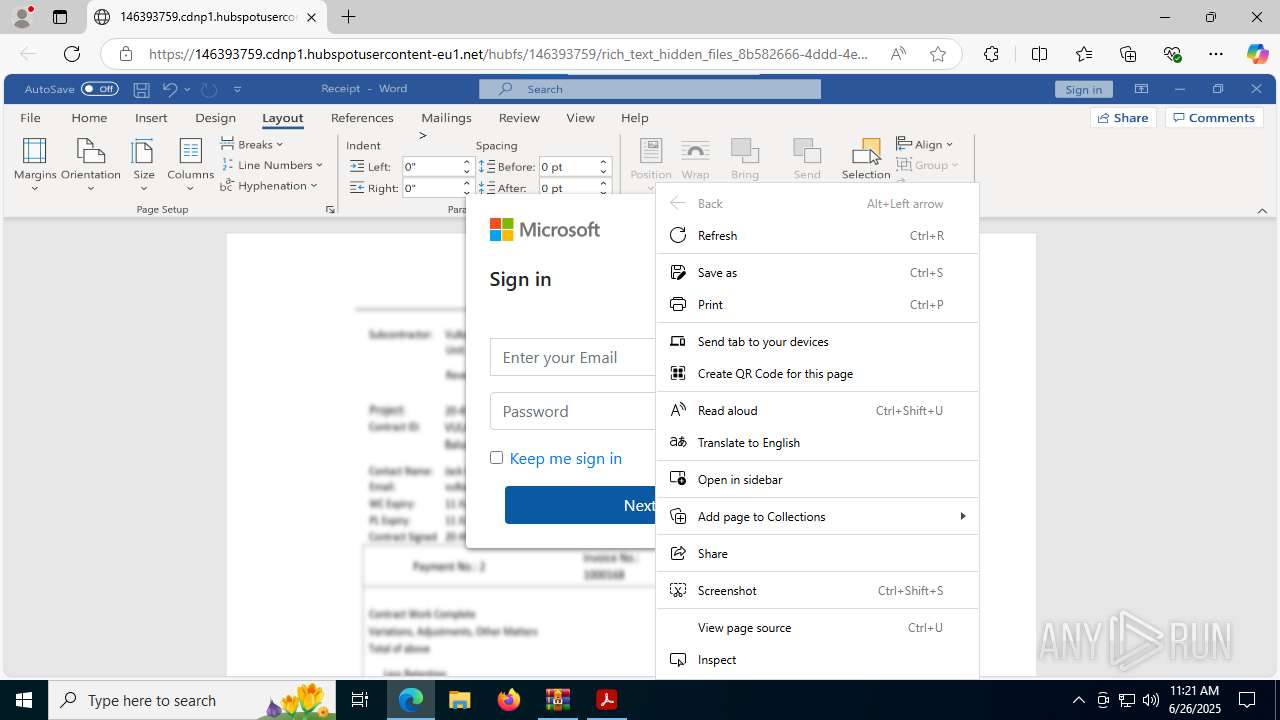Open the Favorites list icon
The height and width of the screenshot is (720, 1280).
coord(1084,54)
